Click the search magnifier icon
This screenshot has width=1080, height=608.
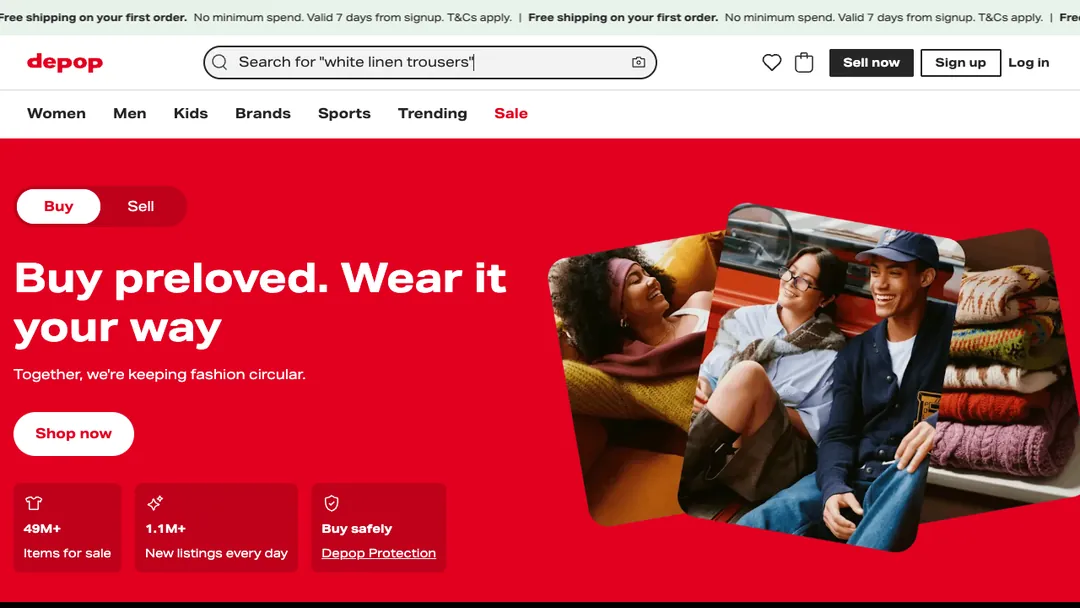pos(220,63)
